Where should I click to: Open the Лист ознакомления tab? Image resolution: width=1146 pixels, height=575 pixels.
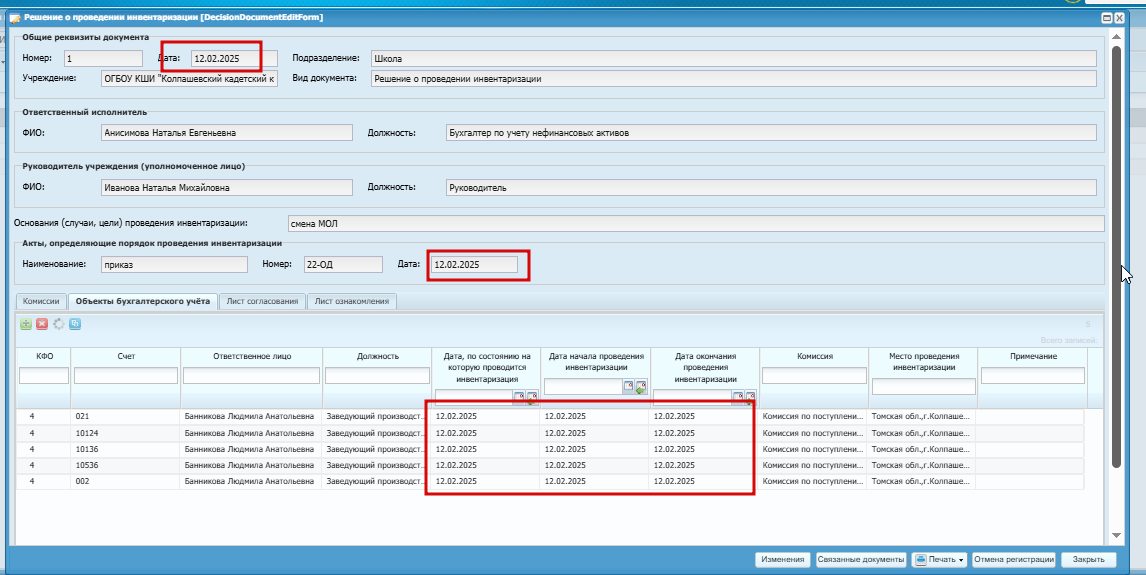pyautogui.click(x=352, y=301)
